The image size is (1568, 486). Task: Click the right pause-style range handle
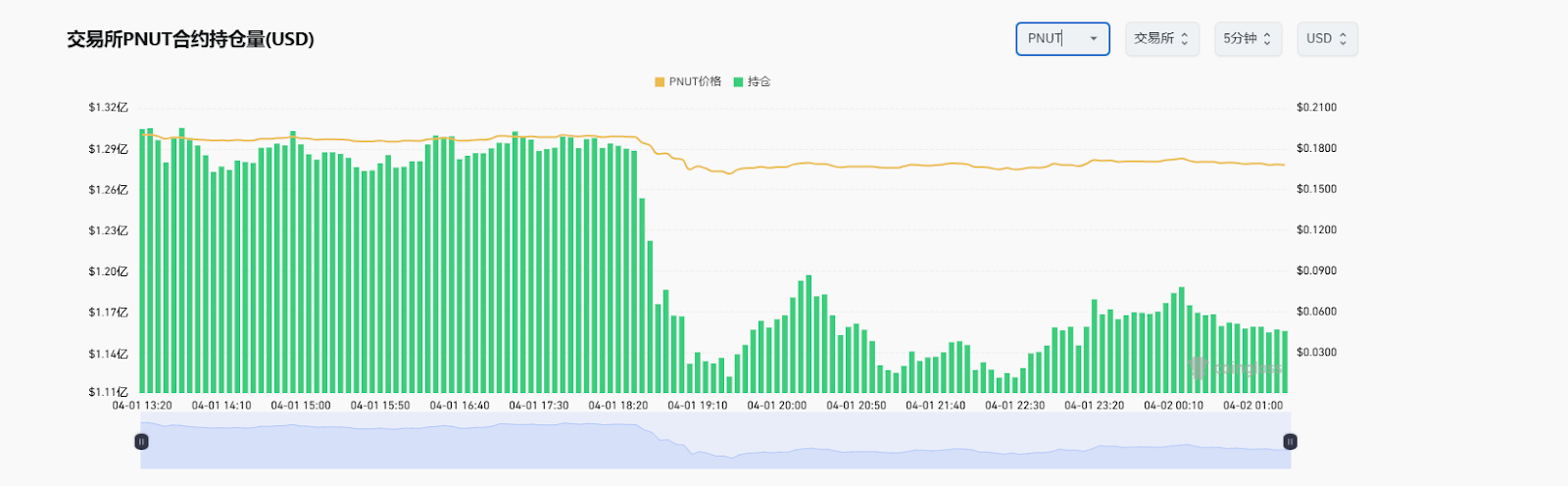(x=1290, y=442)
